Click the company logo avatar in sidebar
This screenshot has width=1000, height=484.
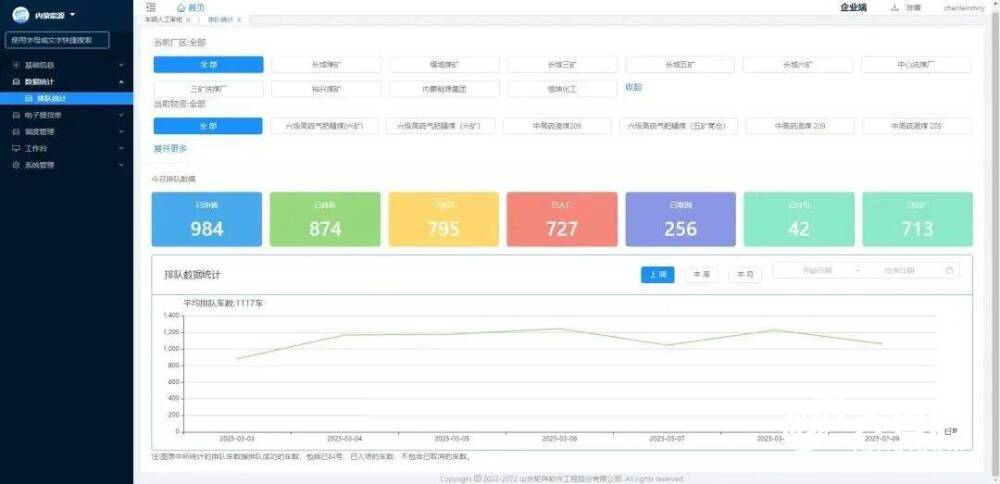pyautogui.click(x=21, y=14)
